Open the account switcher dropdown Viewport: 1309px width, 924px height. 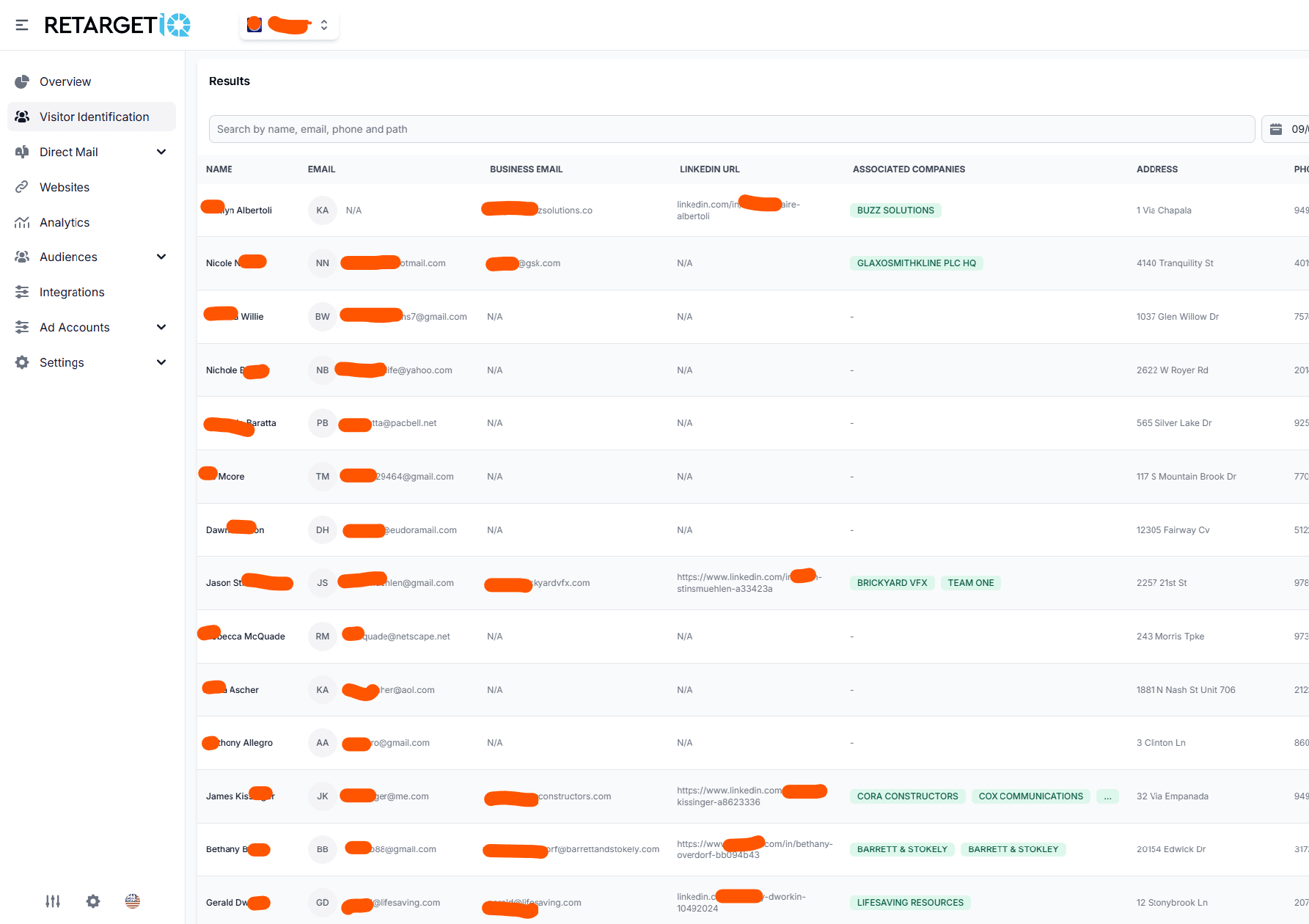click(289, 25)
